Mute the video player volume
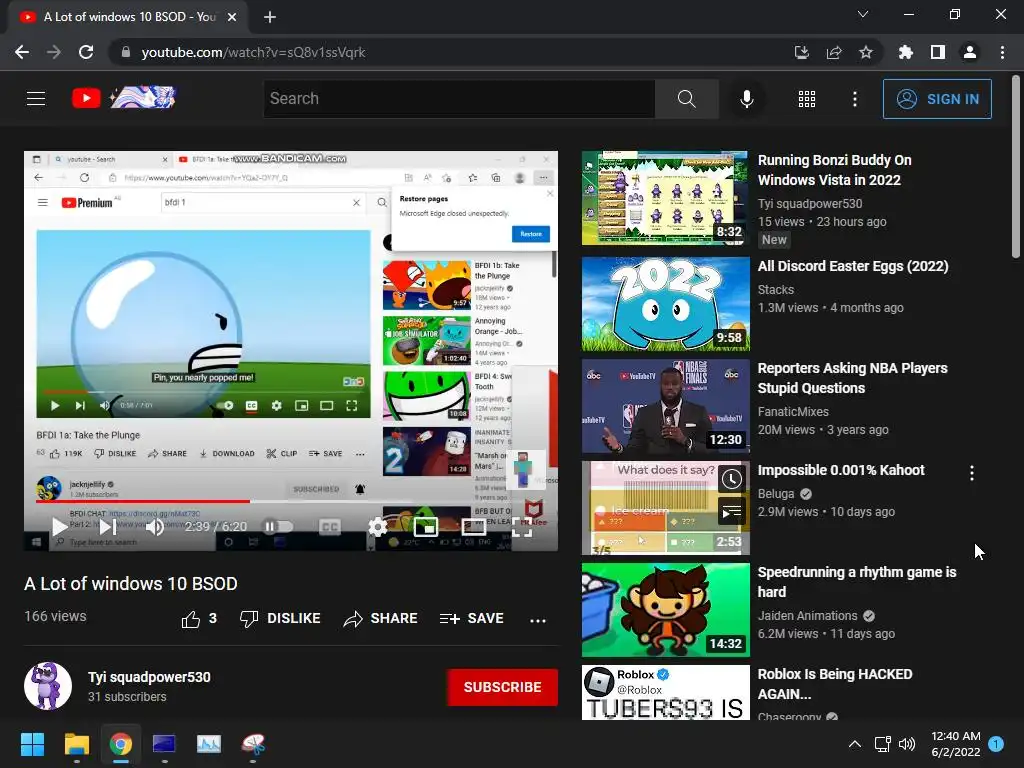The width and height of the screenshot is (1024, 768). (x=155, y=526)
